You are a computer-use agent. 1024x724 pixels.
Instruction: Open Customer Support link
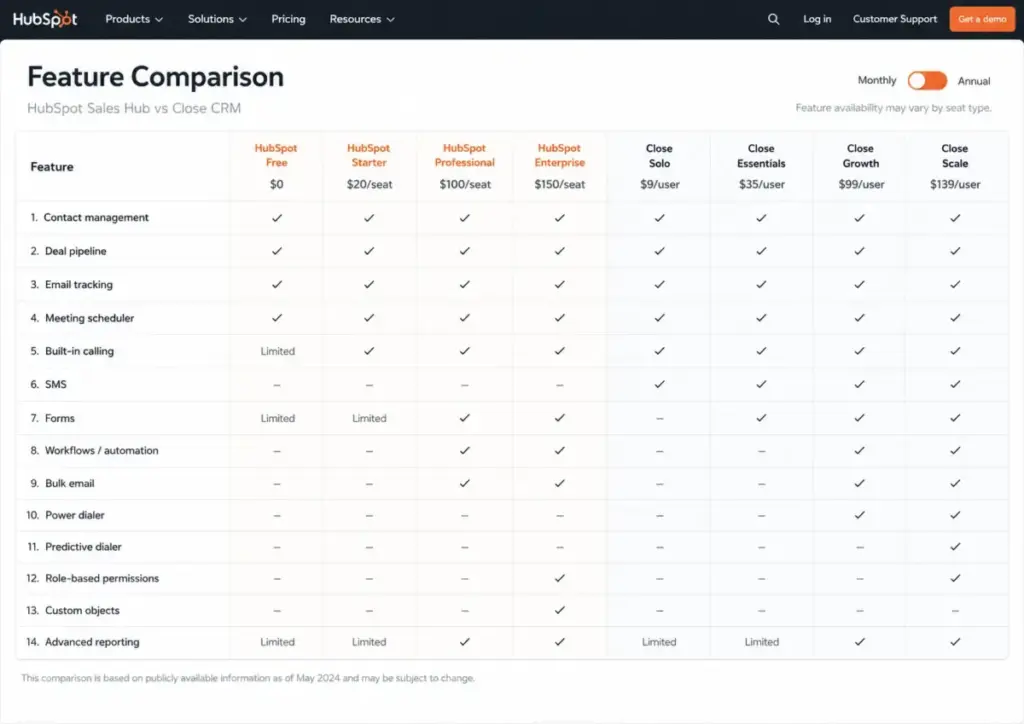click(895, 19)
